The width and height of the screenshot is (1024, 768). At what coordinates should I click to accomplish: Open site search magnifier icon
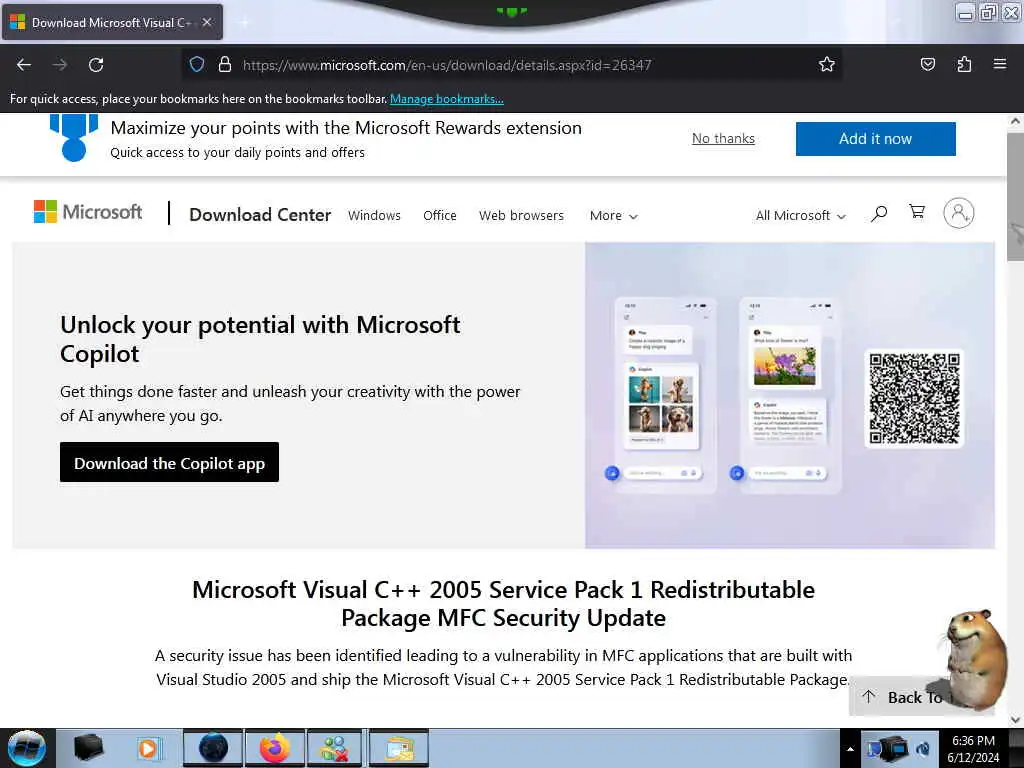[879, 214]
